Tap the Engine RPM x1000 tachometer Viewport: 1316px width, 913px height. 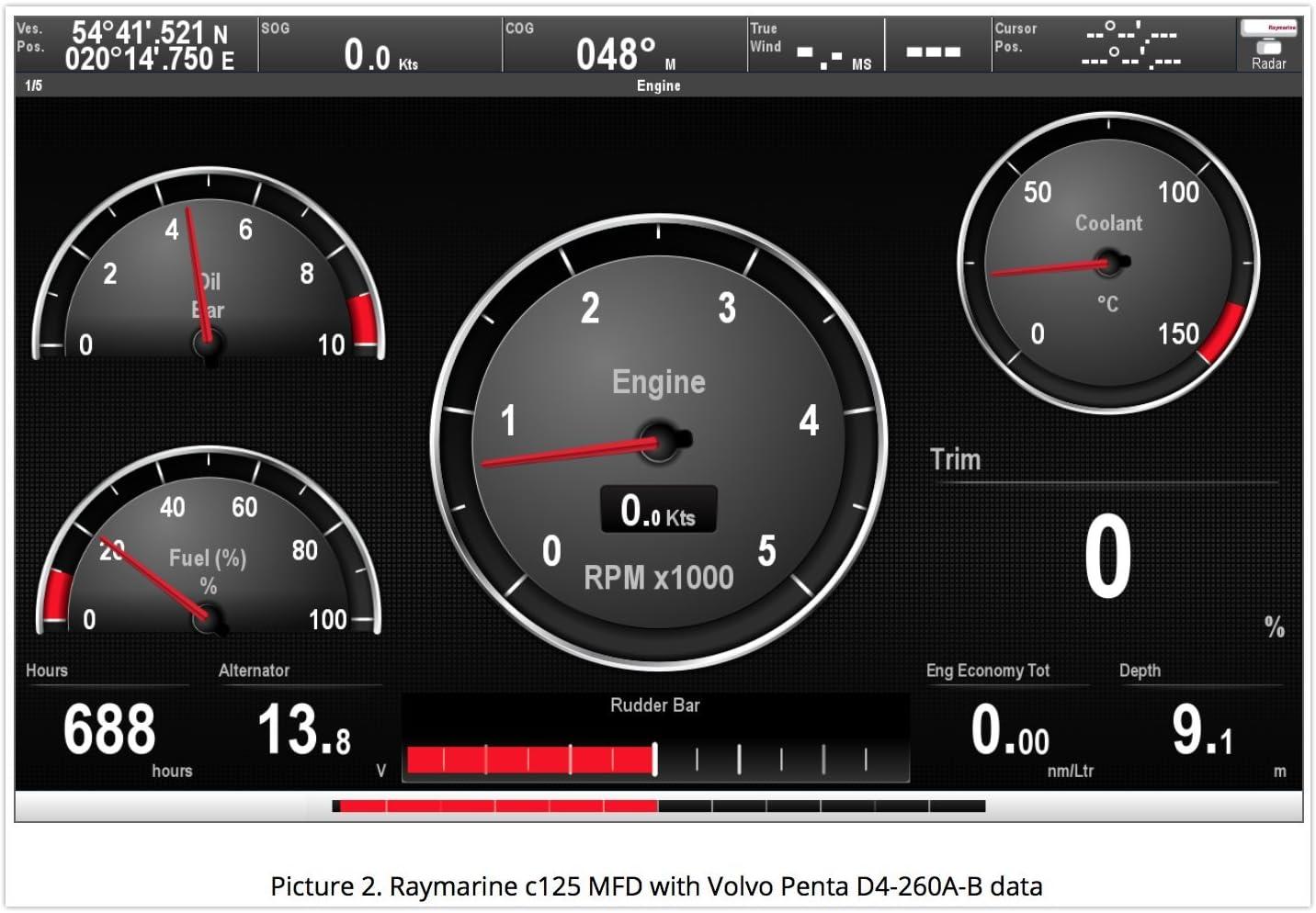658,441
